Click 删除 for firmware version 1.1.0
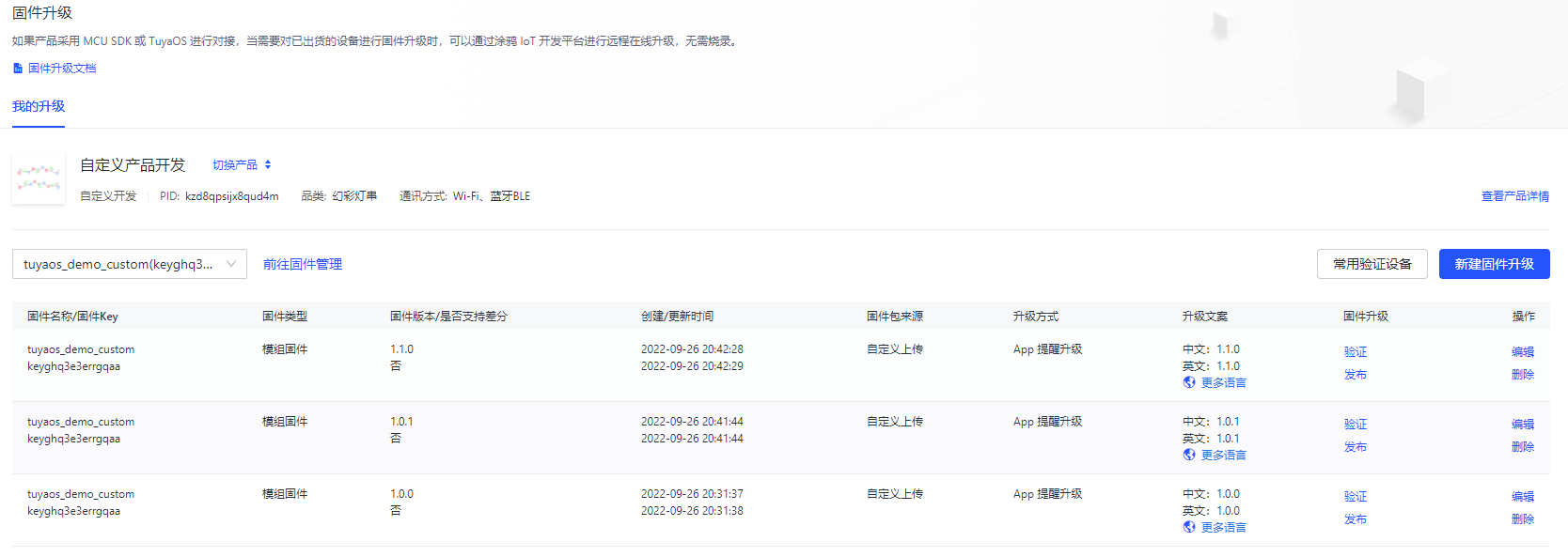The image size is (1568, 557). pyautogui.click(x=1523, y=375)
